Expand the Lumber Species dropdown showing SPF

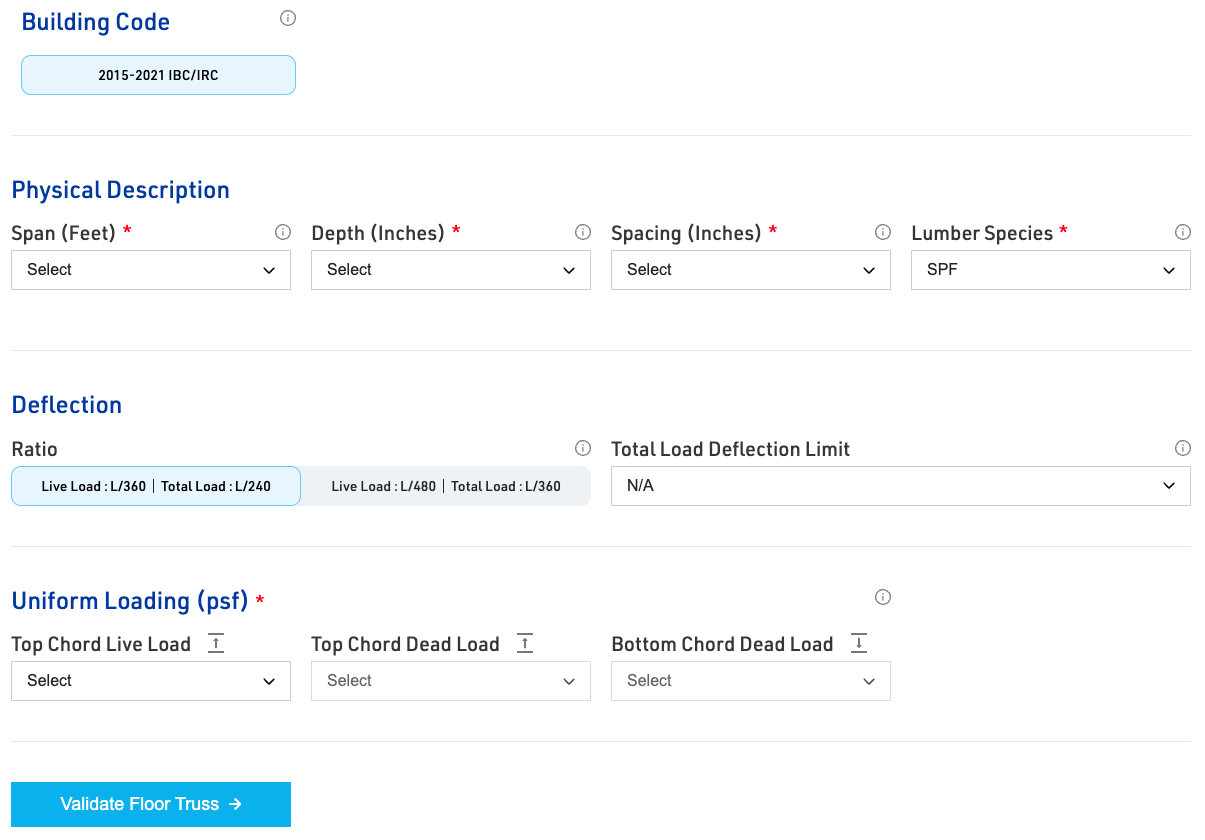pos(1051,270)
